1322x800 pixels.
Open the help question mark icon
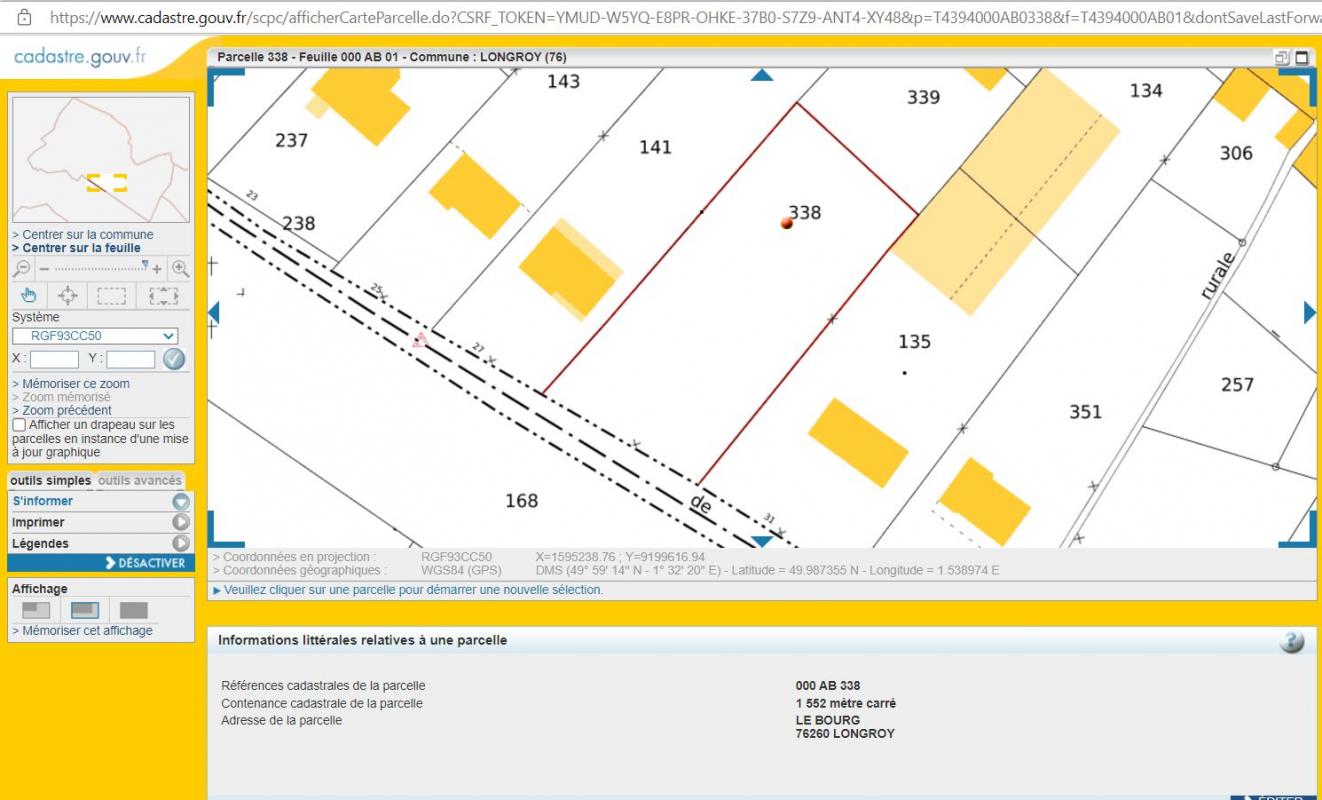point(1291,642)
